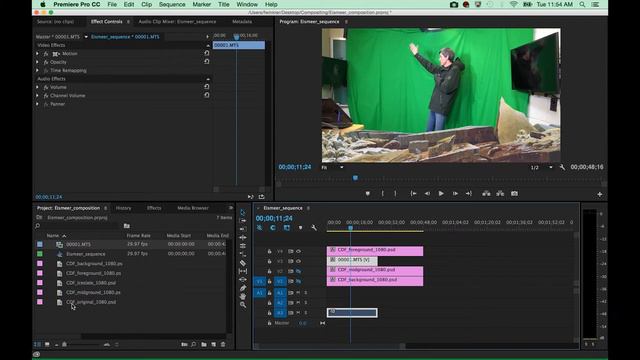Click the Find magnifier icon in Project panel footer
Image resolution: width=640 pixels, height=360 pixels.
(193, 344)
